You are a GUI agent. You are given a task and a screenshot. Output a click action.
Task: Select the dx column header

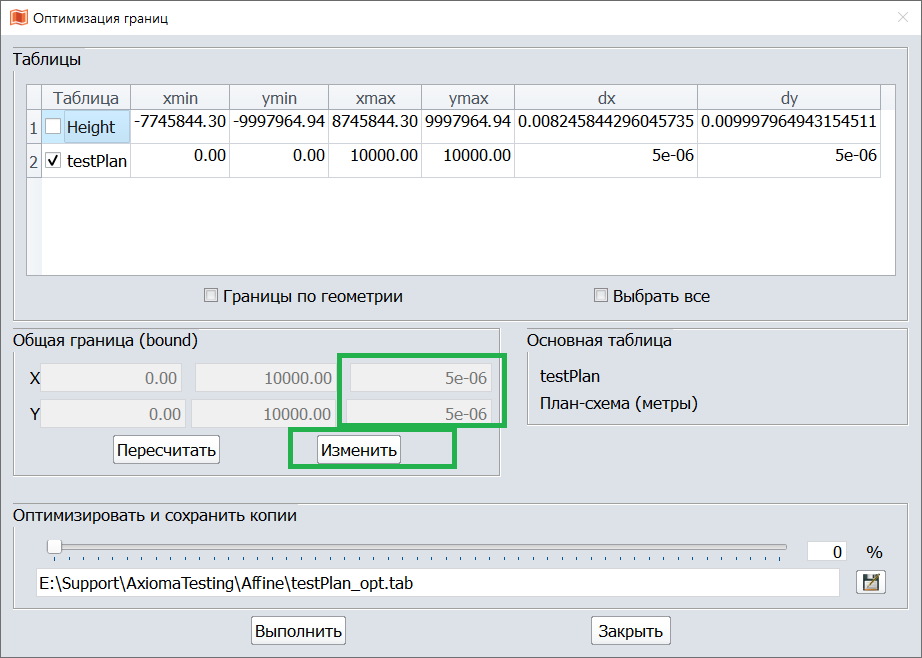[x=606, y=98]
